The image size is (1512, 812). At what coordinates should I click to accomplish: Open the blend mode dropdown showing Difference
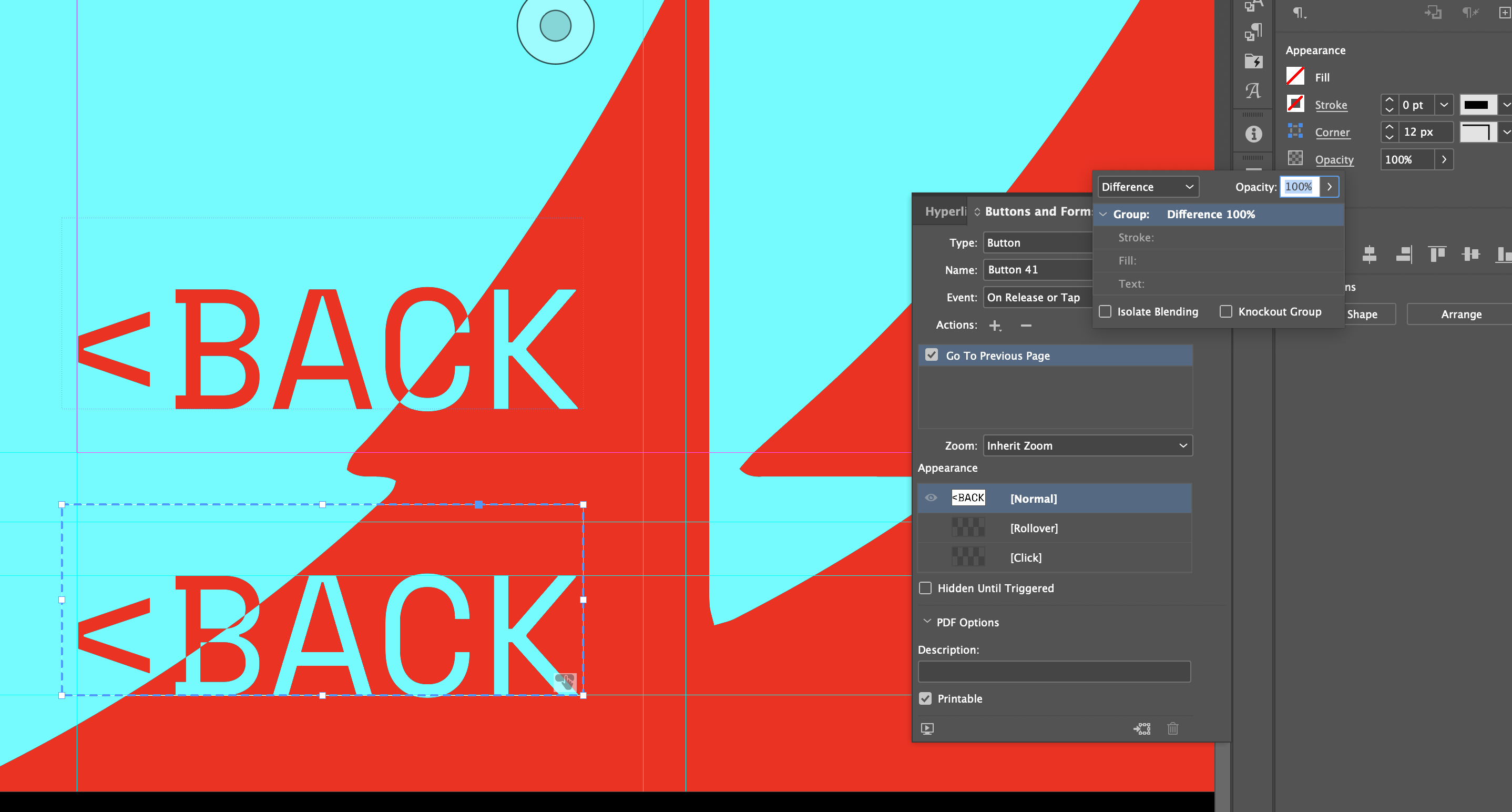pyautogui.click(x=1148, y=187)
